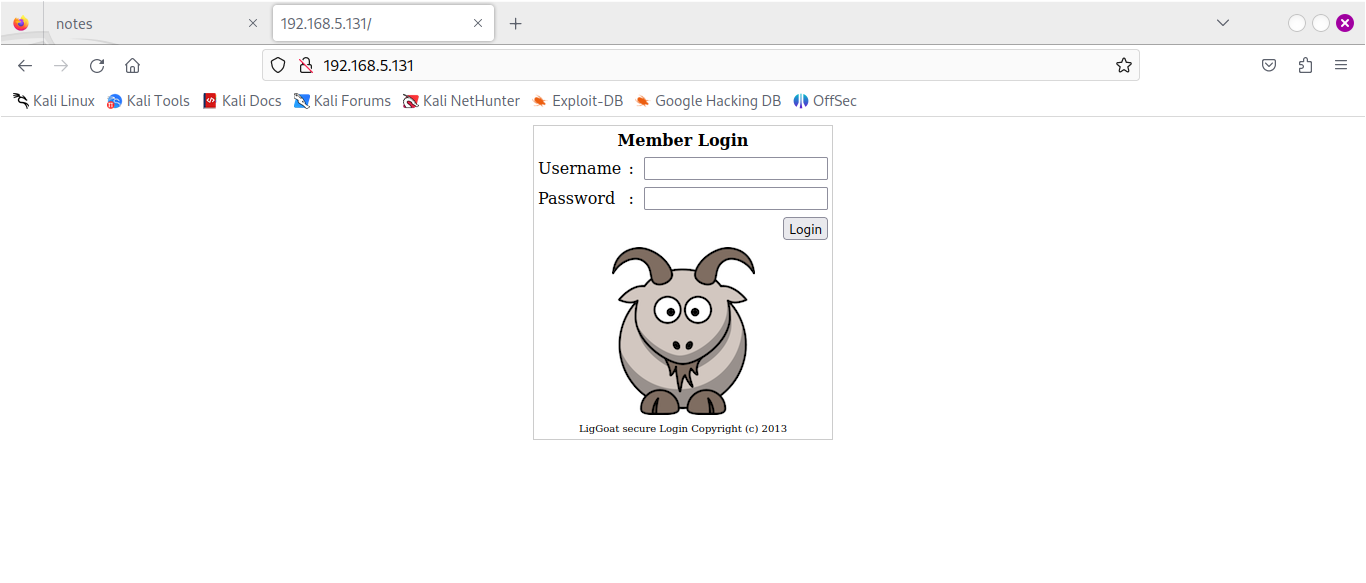Viewport: 1366px width, 583px height.
Task: Open the shield tracking protection icon
Action: (x=279, y=66)
